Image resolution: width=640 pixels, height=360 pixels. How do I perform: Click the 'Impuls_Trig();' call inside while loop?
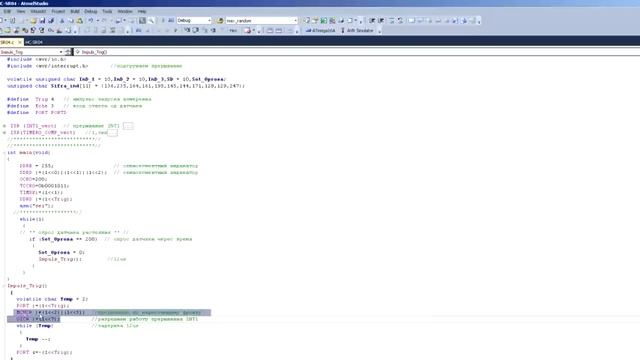(x=60, y=259)
